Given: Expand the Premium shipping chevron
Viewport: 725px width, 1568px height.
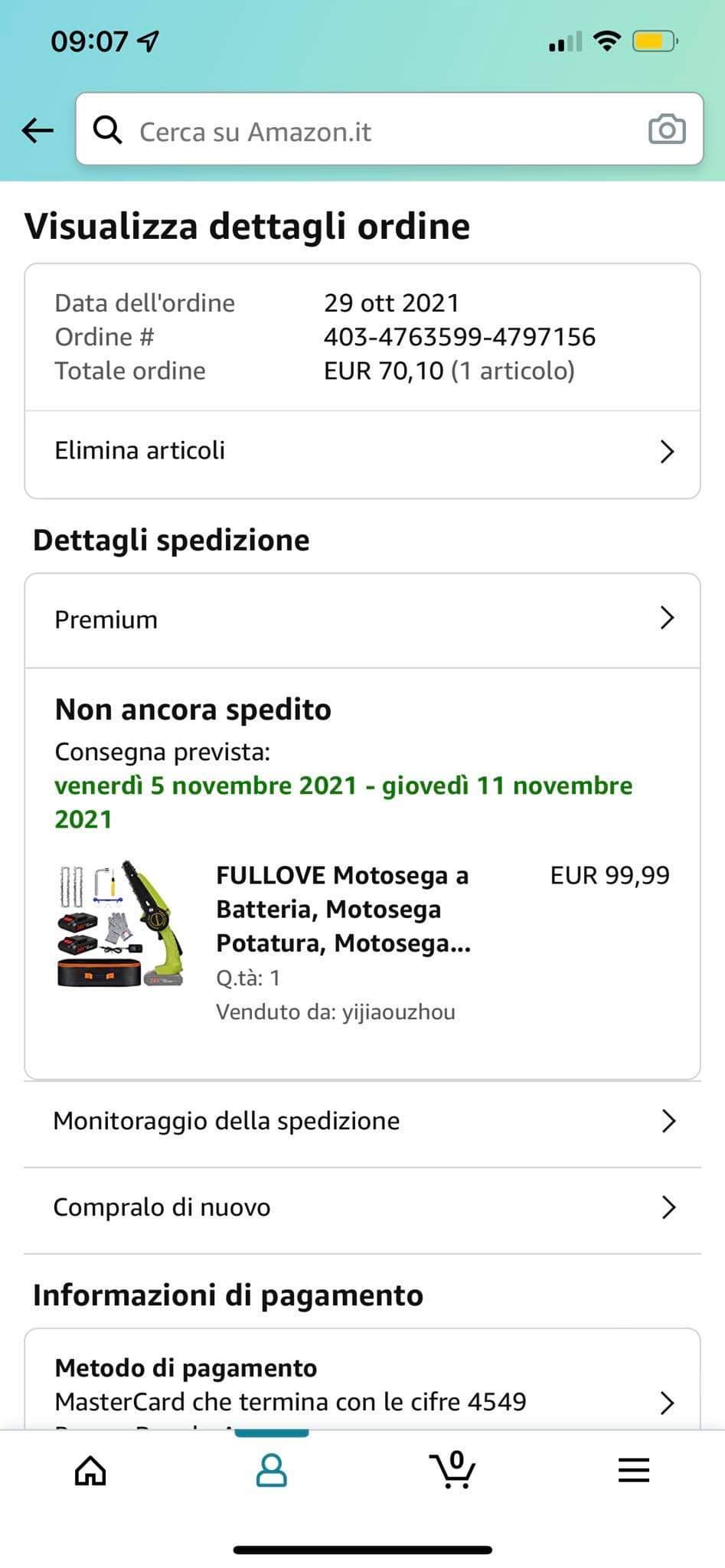Looking at the screenshot, I should (x=667, y=618).
